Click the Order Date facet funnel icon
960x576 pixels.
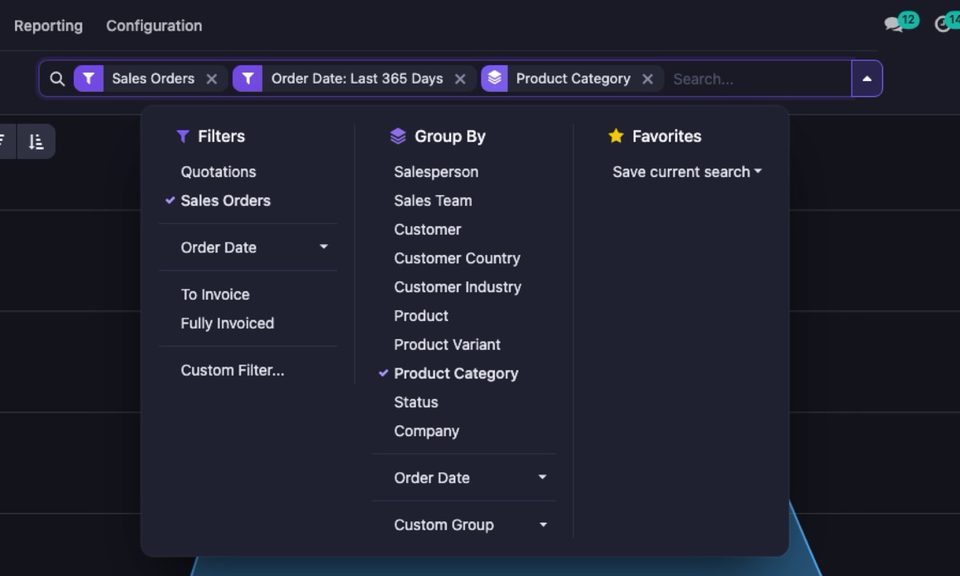click(248, 78)
